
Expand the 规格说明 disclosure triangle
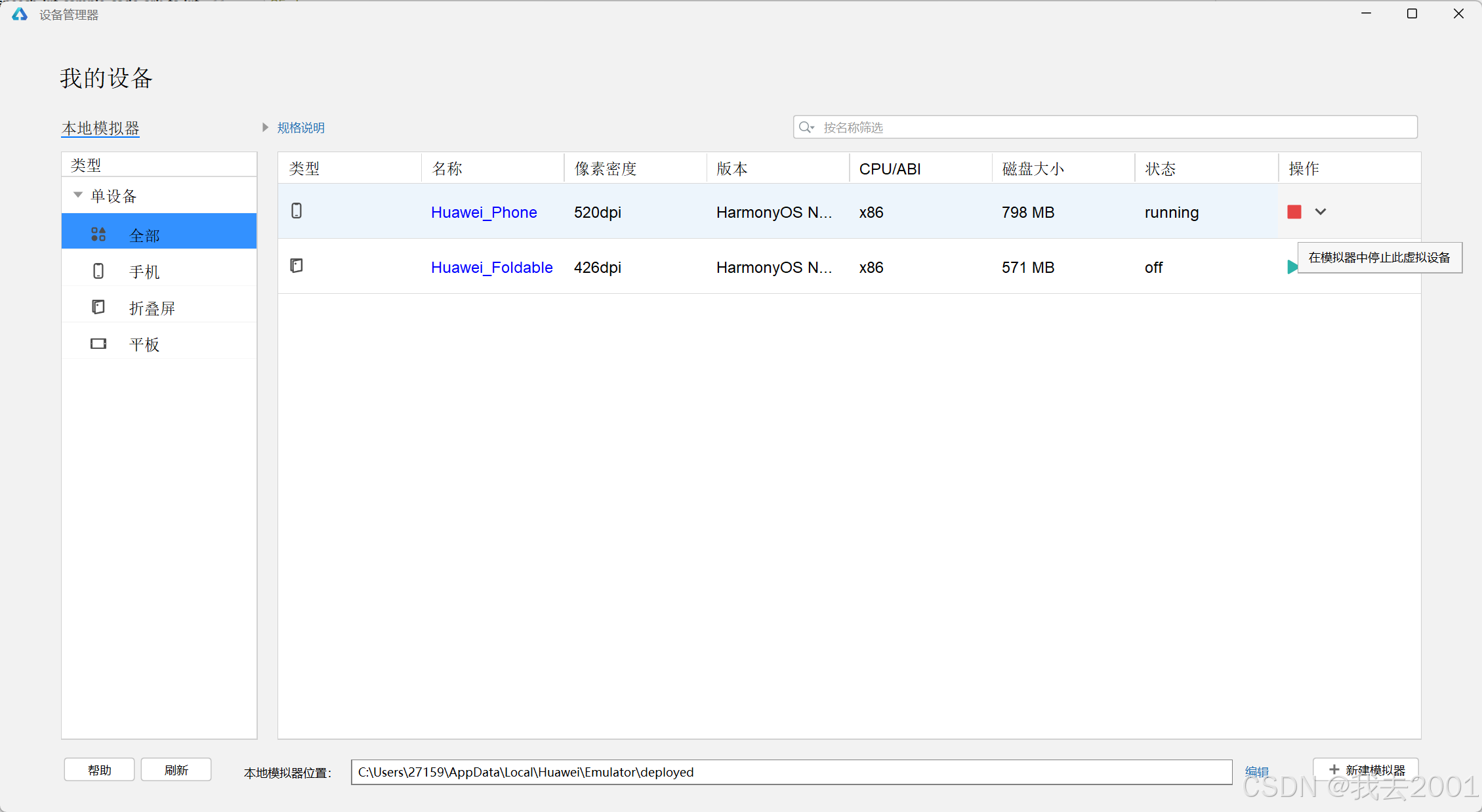pyautogui.click(x=265, y=127)
